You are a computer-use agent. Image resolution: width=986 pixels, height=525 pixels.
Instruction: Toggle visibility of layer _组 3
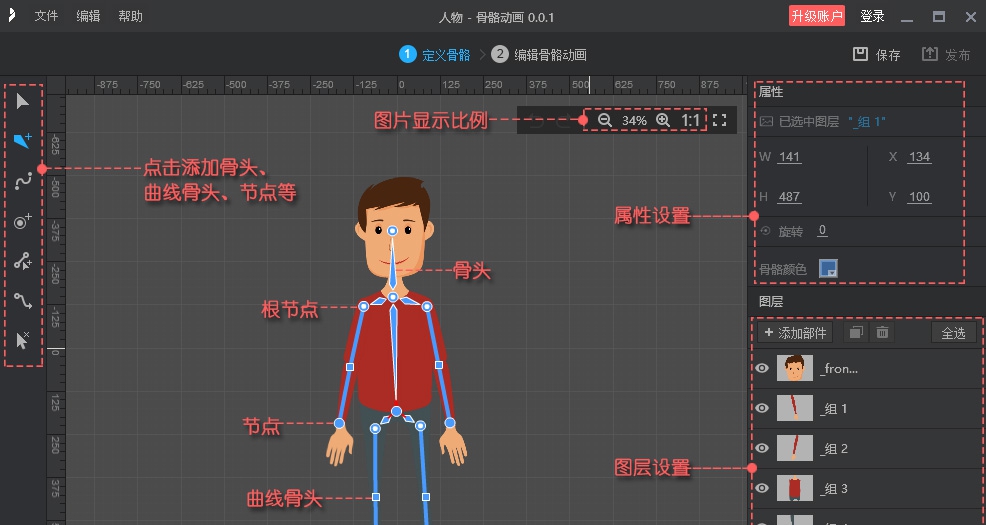762,489
